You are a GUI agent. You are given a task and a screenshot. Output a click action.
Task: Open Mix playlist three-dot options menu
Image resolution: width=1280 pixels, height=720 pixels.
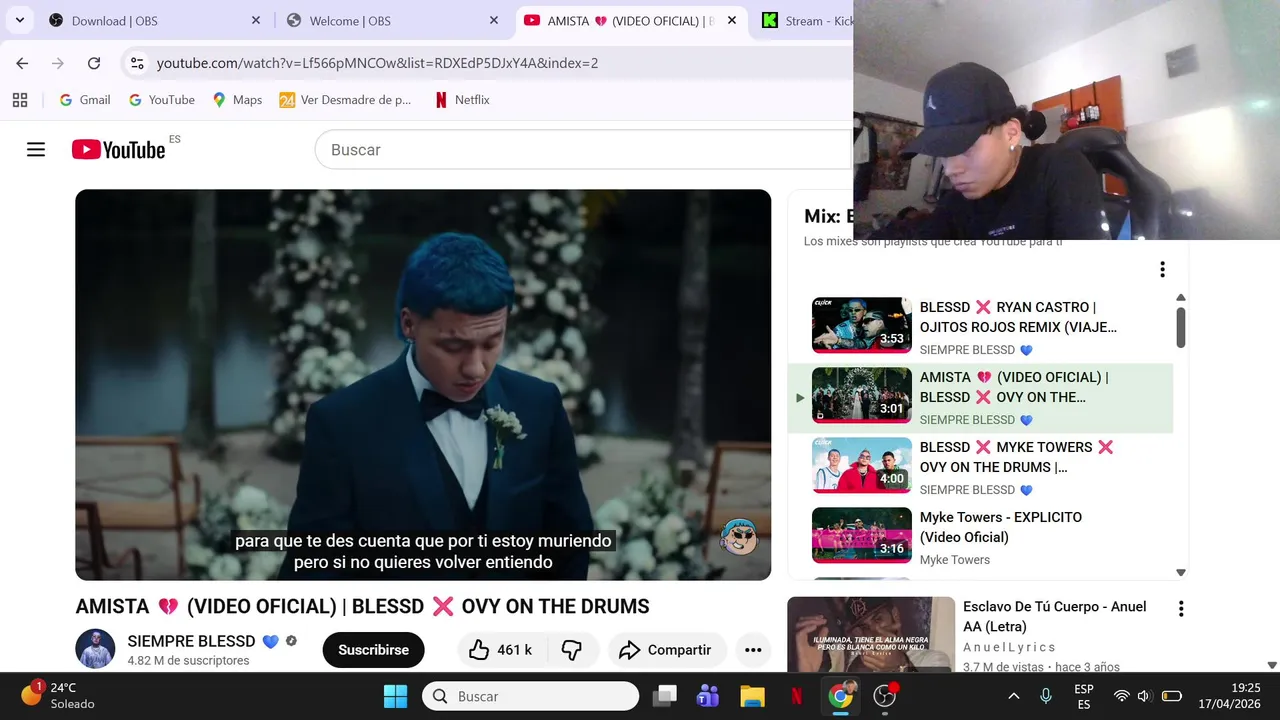point(1162,269)
